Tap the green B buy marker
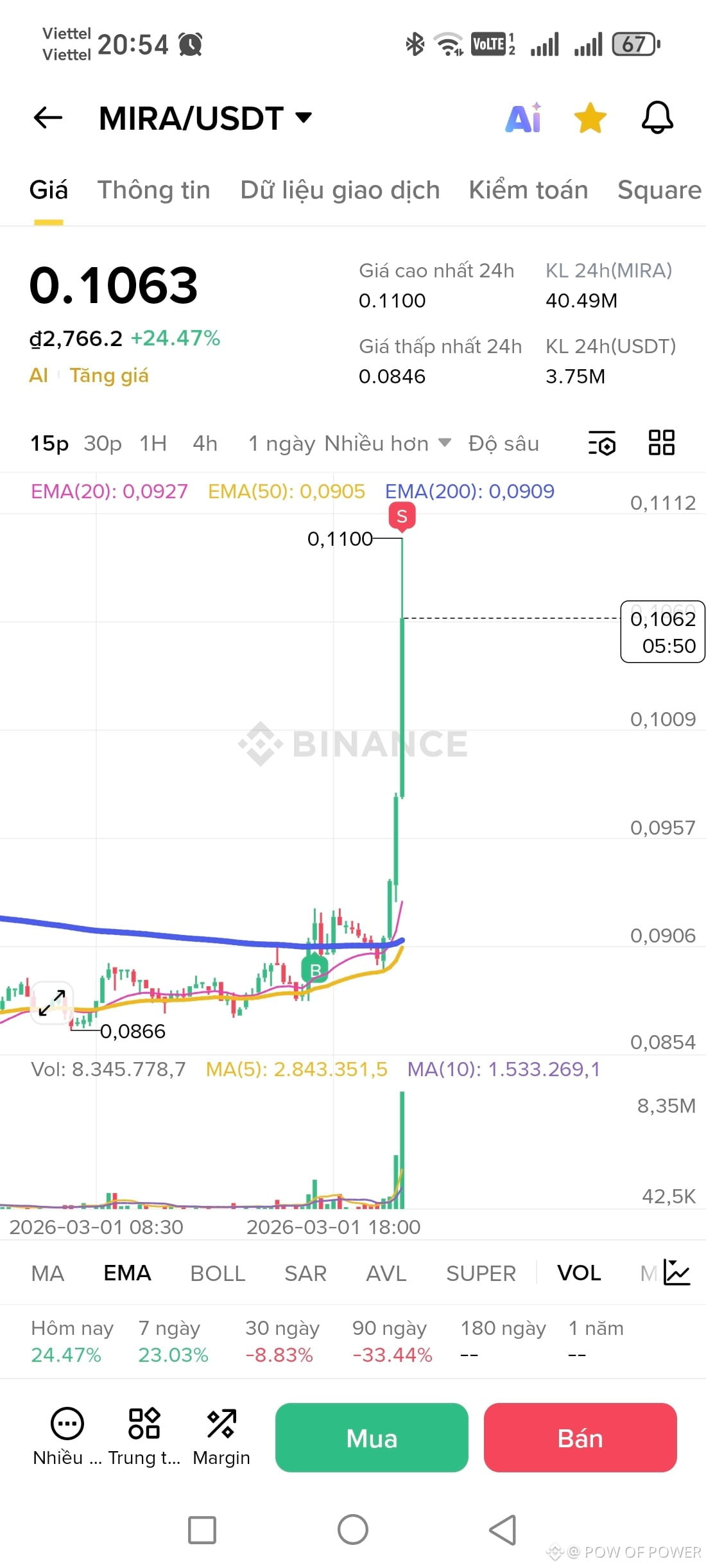 (315, 970)
